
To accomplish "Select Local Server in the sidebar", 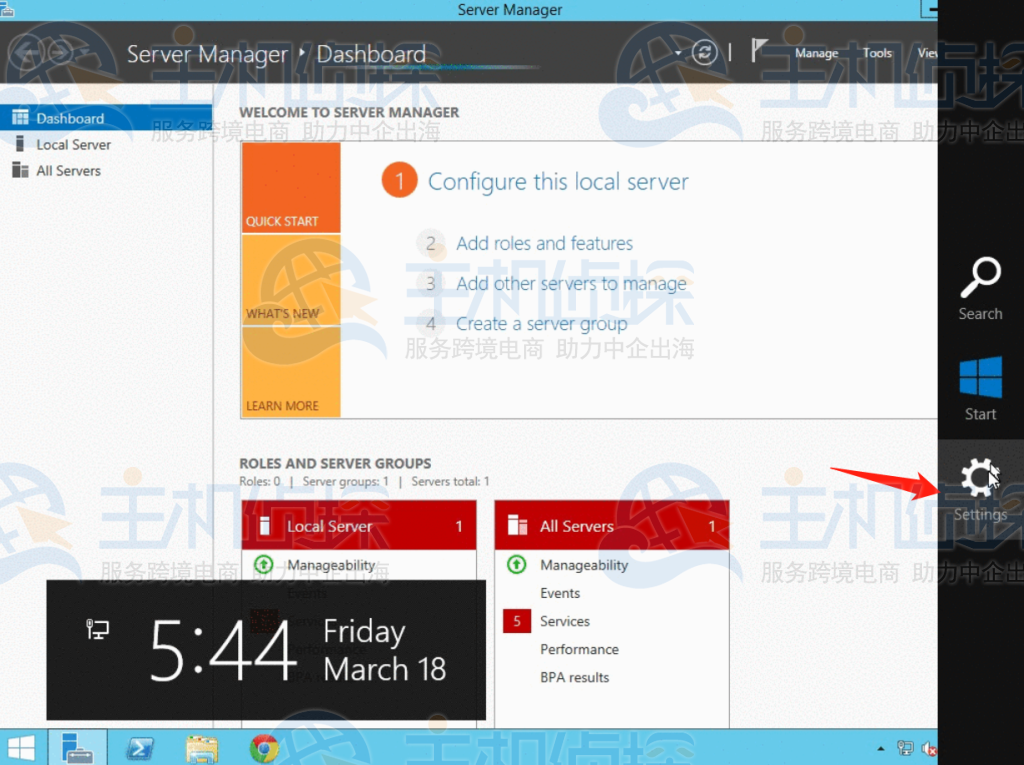I will click(x=73, y=144).
